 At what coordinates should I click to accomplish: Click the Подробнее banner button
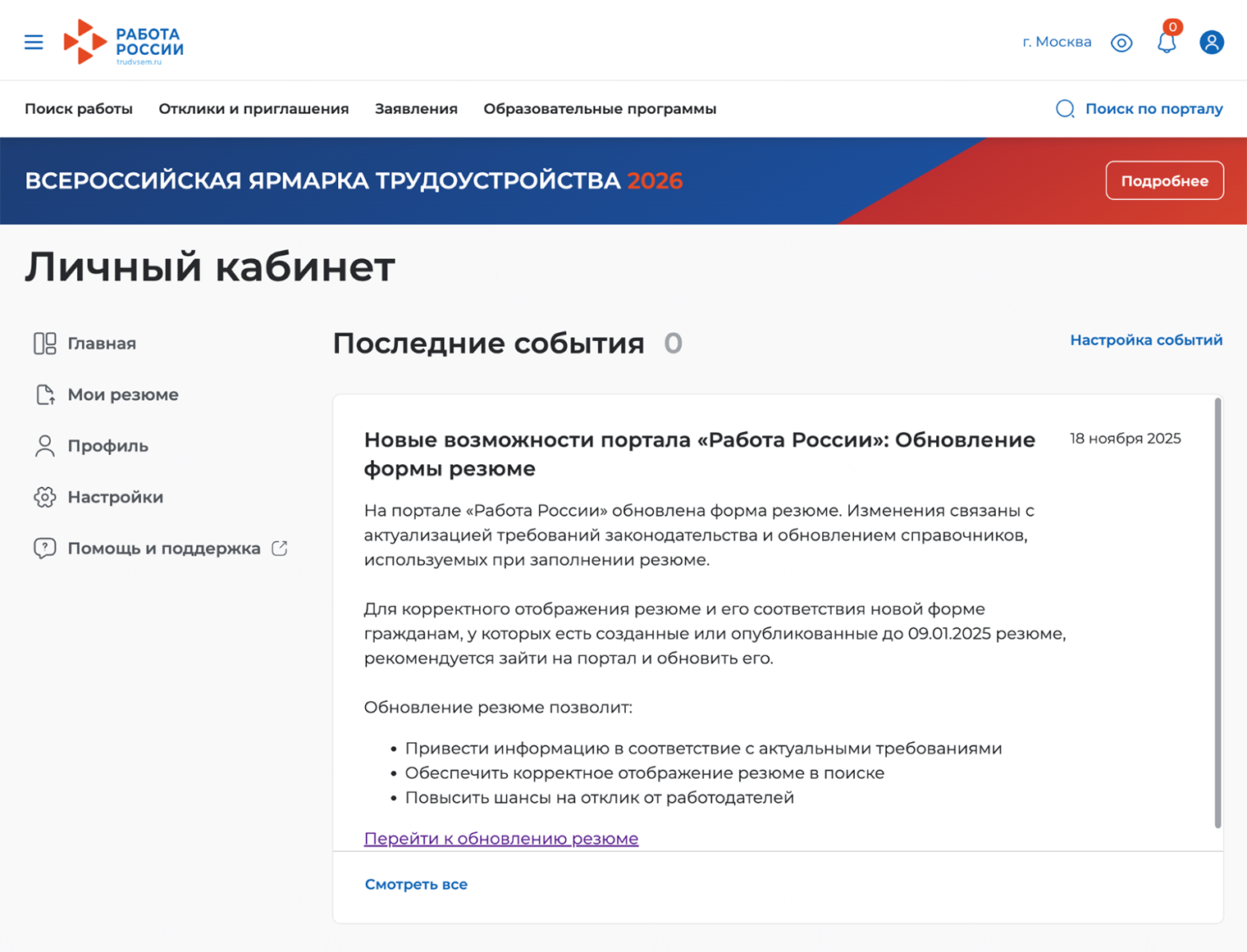[x=1164, y=180]
